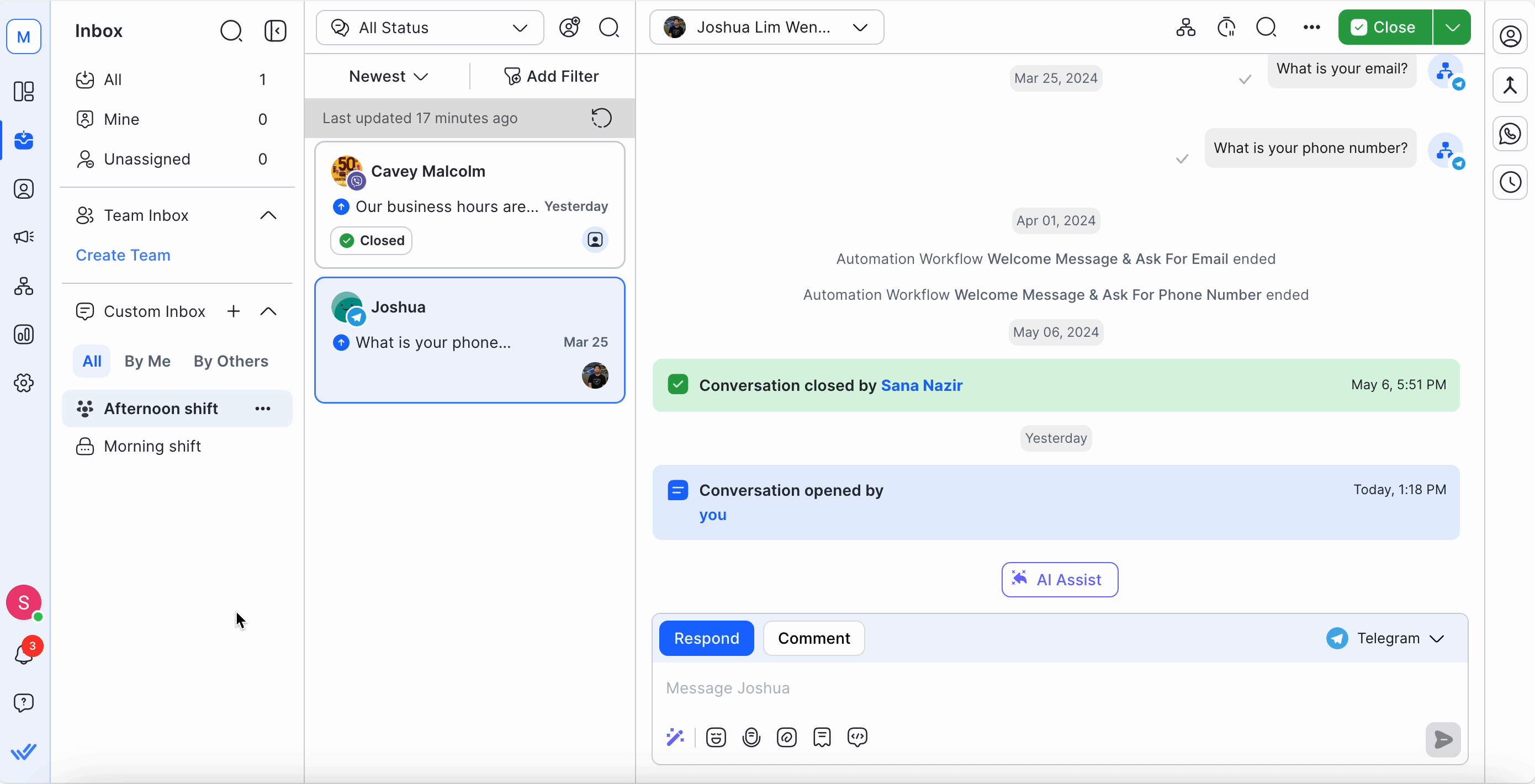Open the Broadcasts megaphone icon in sidebar
The image size is (1535, 784).
[x=24, y=237]
